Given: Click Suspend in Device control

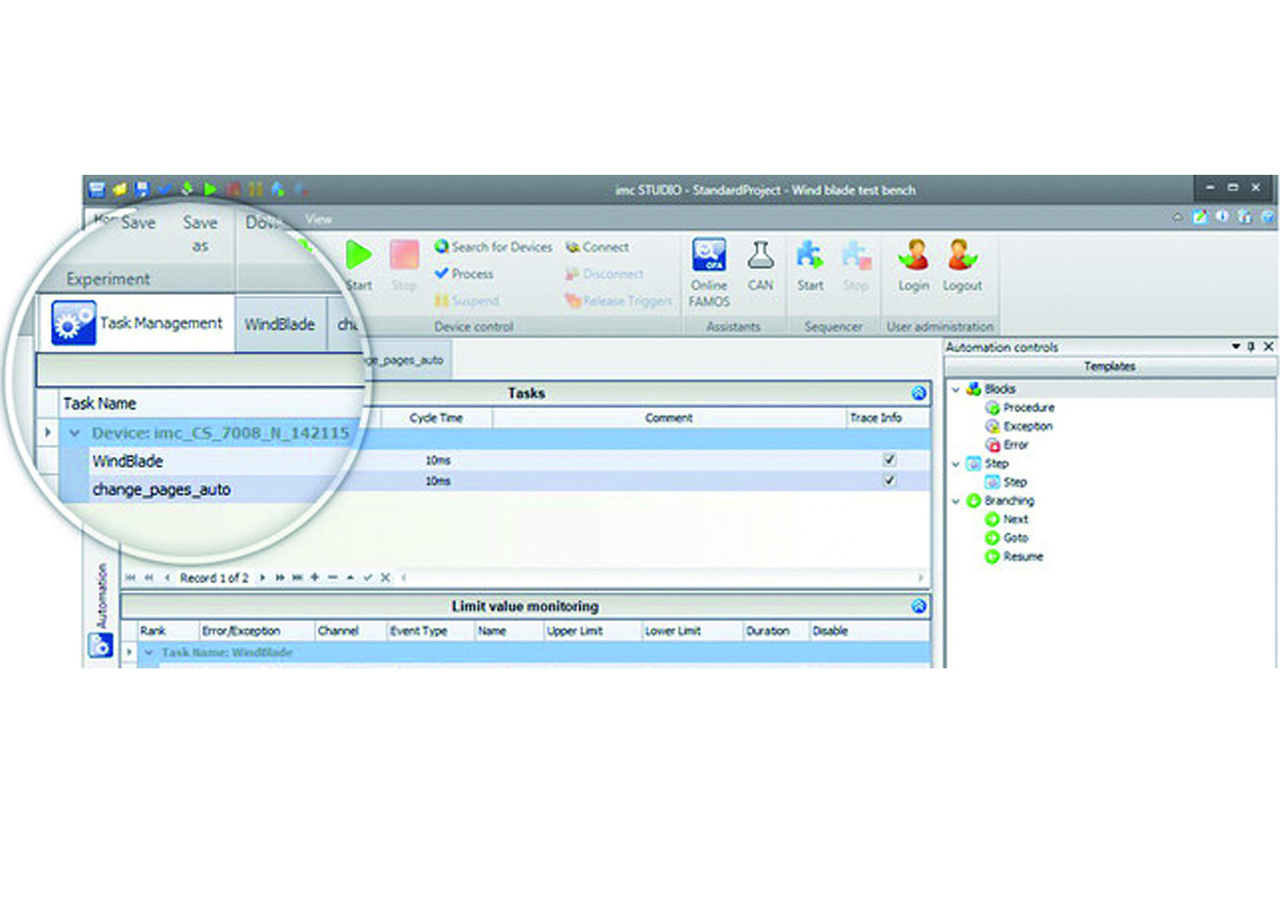Looking at the screenshot, I should 466,300.
